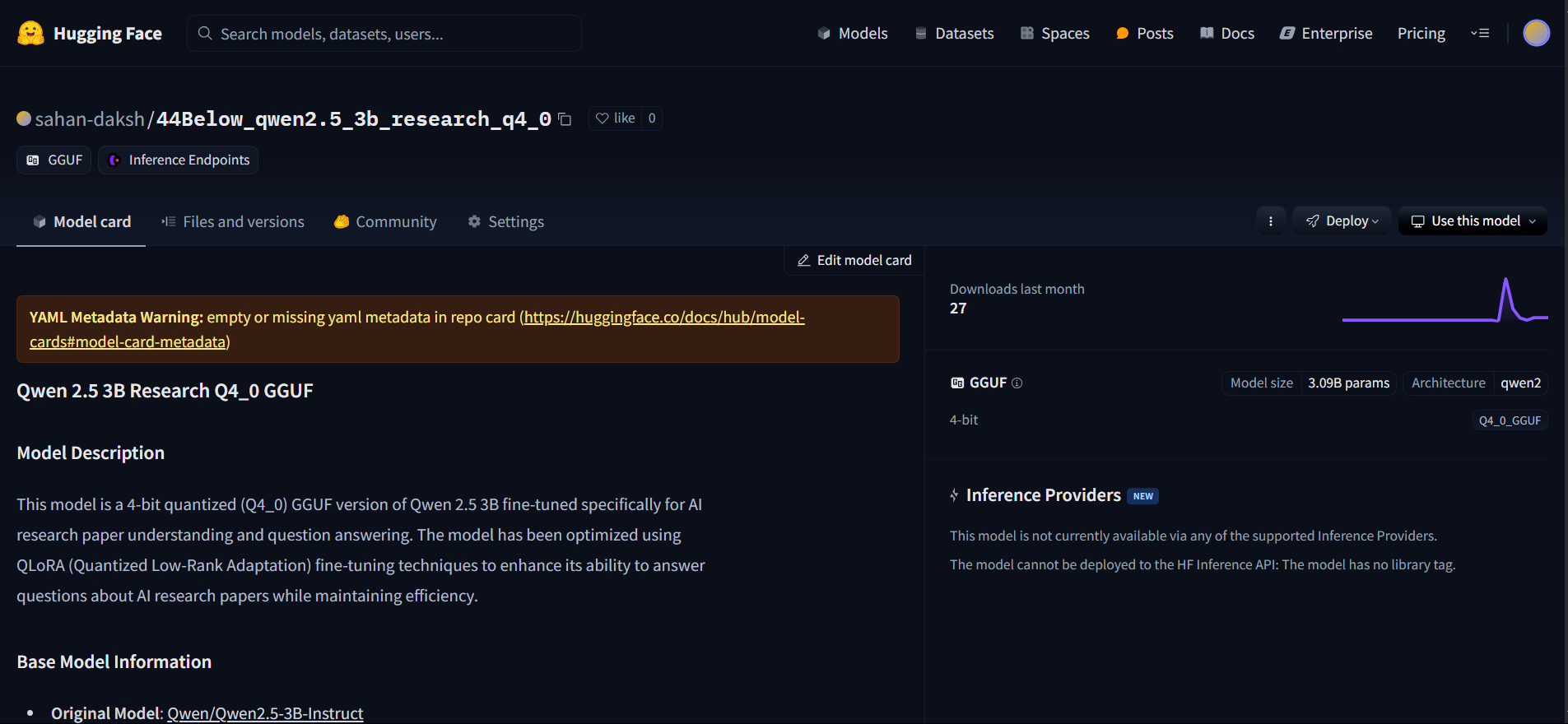1568x724 pixels.
Task: Open the Qwen/Qwen2.5-3B-Instruct link
Action: [x=265, y=713]
